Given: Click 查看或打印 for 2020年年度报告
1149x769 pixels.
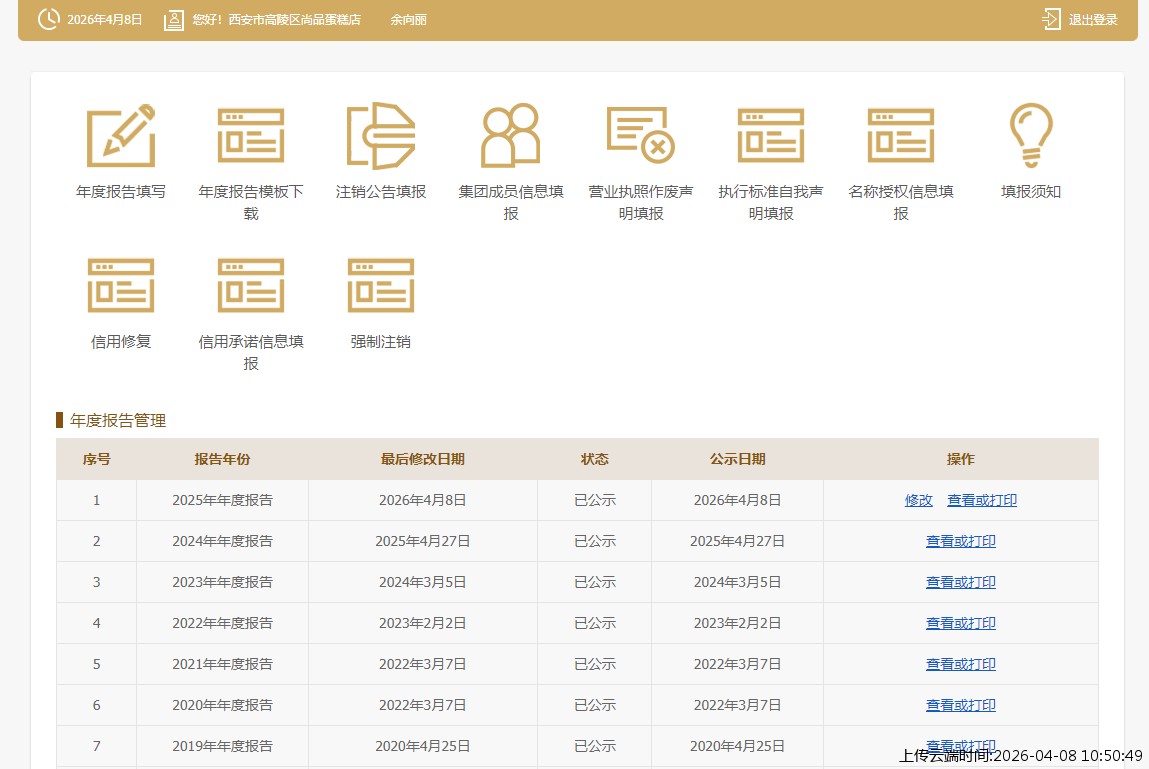Looking at the screenshot, I should point(961,705).
